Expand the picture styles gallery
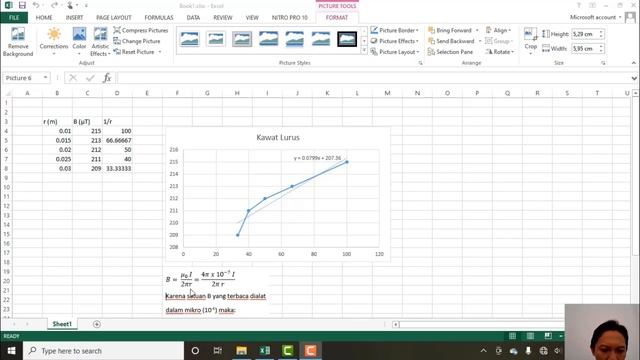The width and height of the screenshot is (640, 360). point(364,51)
